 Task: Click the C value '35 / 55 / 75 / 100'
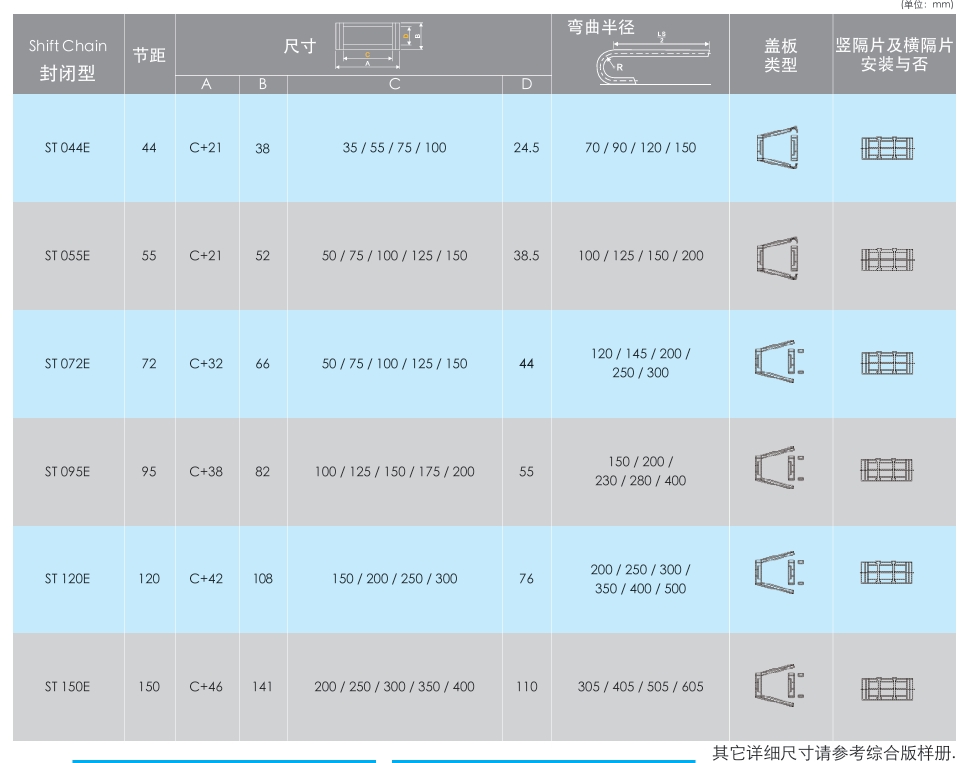394,148
